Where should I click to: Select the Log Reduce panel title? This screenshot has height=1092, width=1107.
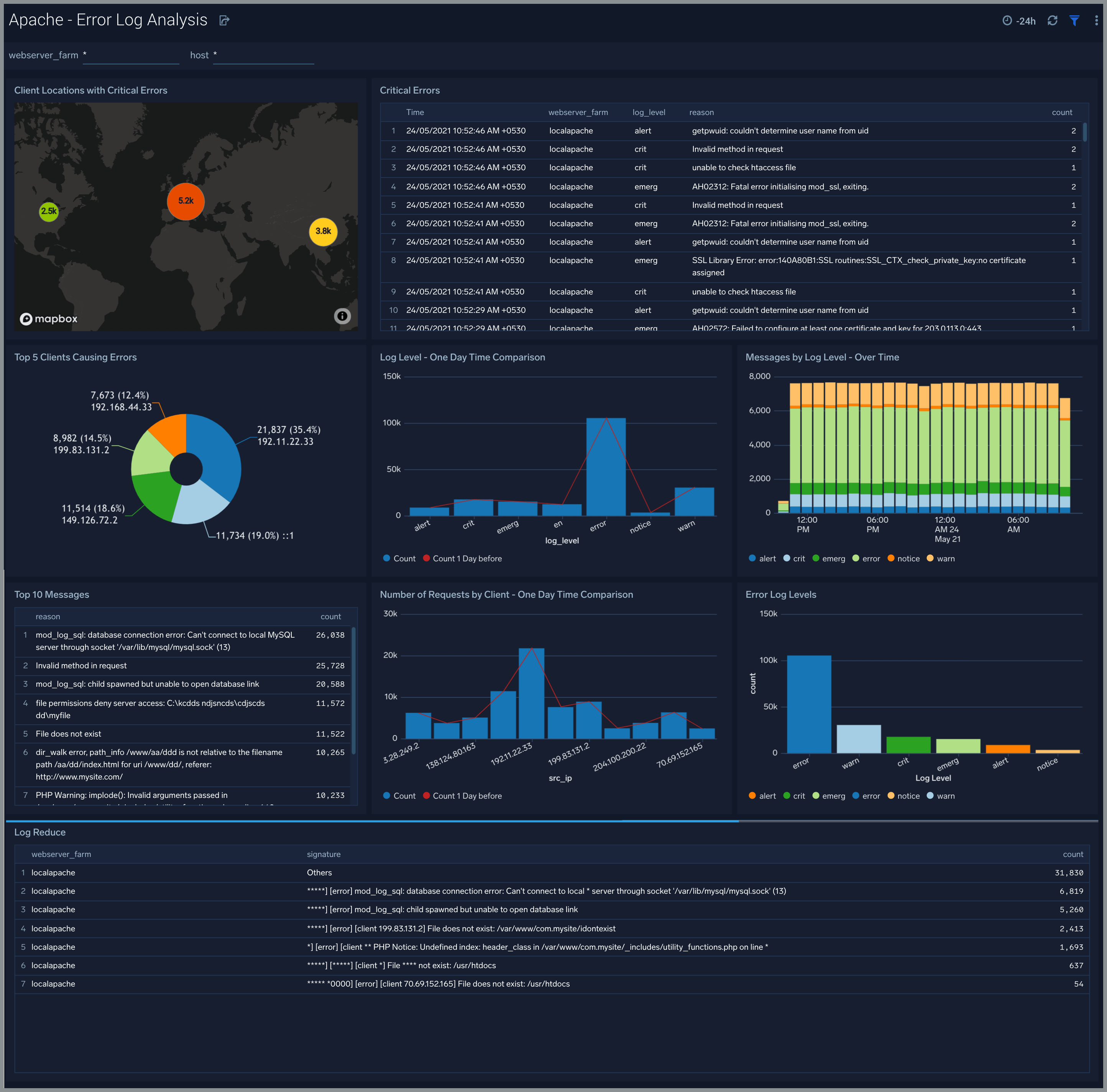pyautogui.click(x=40, y=832)
